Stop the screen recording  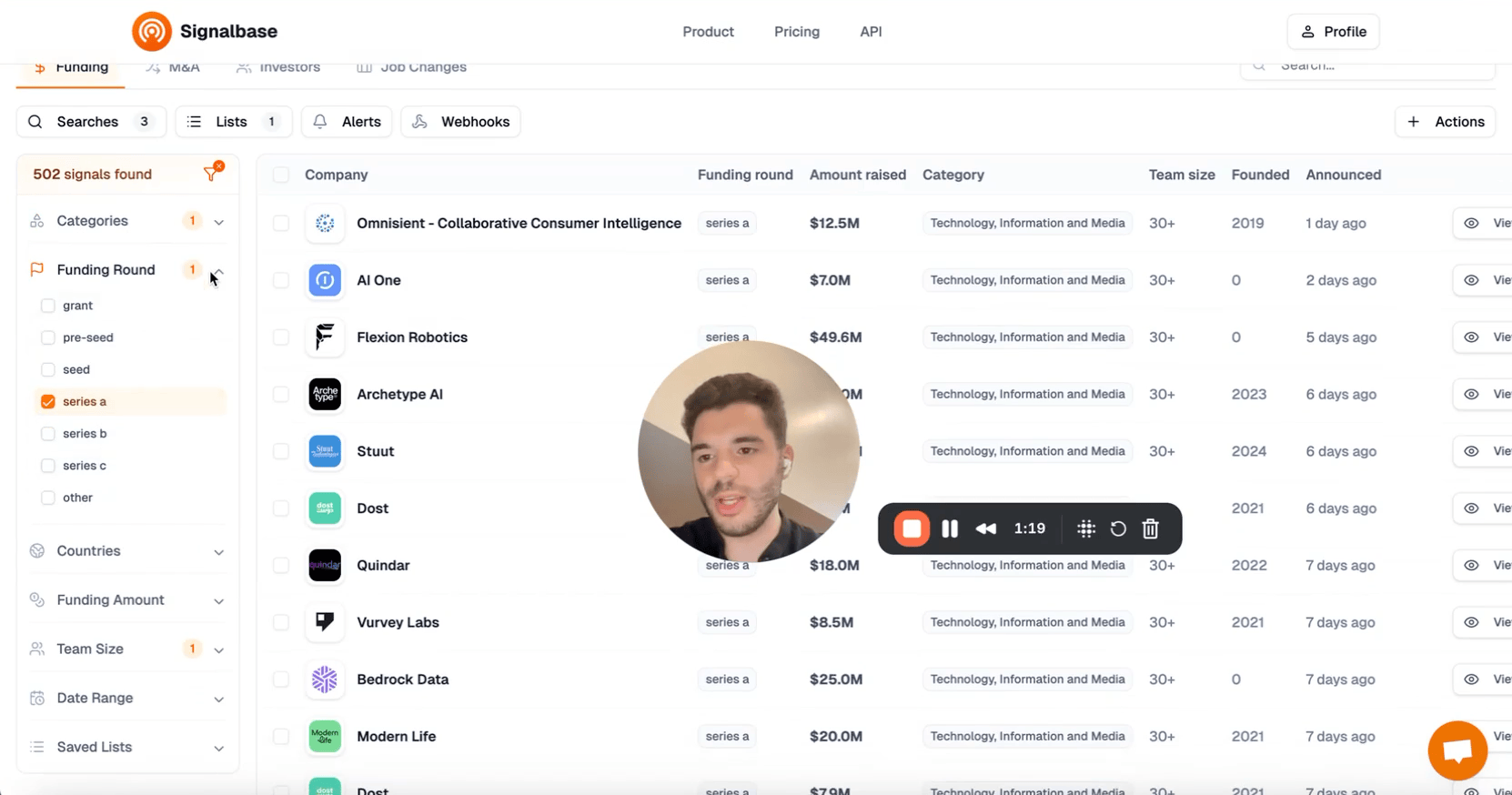912,528
